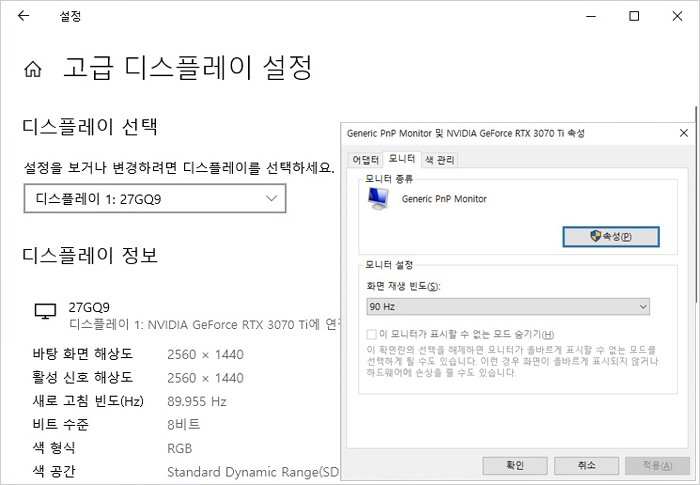Open the 디스플레이 1: 27GQ9 dropdown

click(x=155, y=199)
